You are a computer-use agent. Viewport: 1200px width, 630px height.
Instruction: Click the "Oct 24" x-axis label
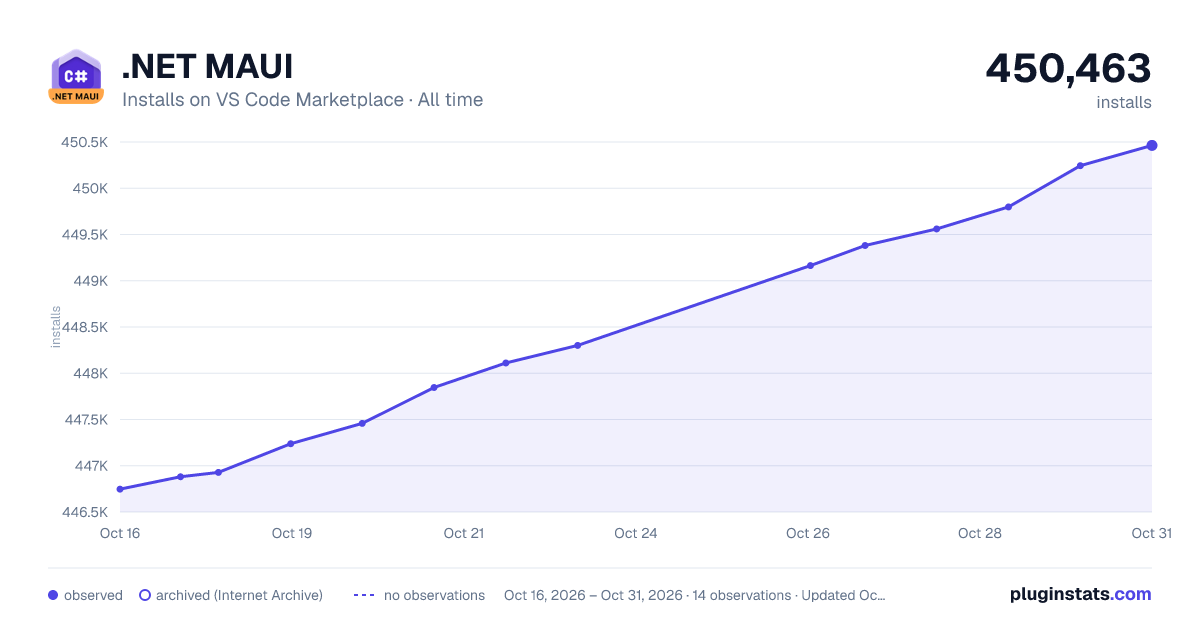coord(636,533)
